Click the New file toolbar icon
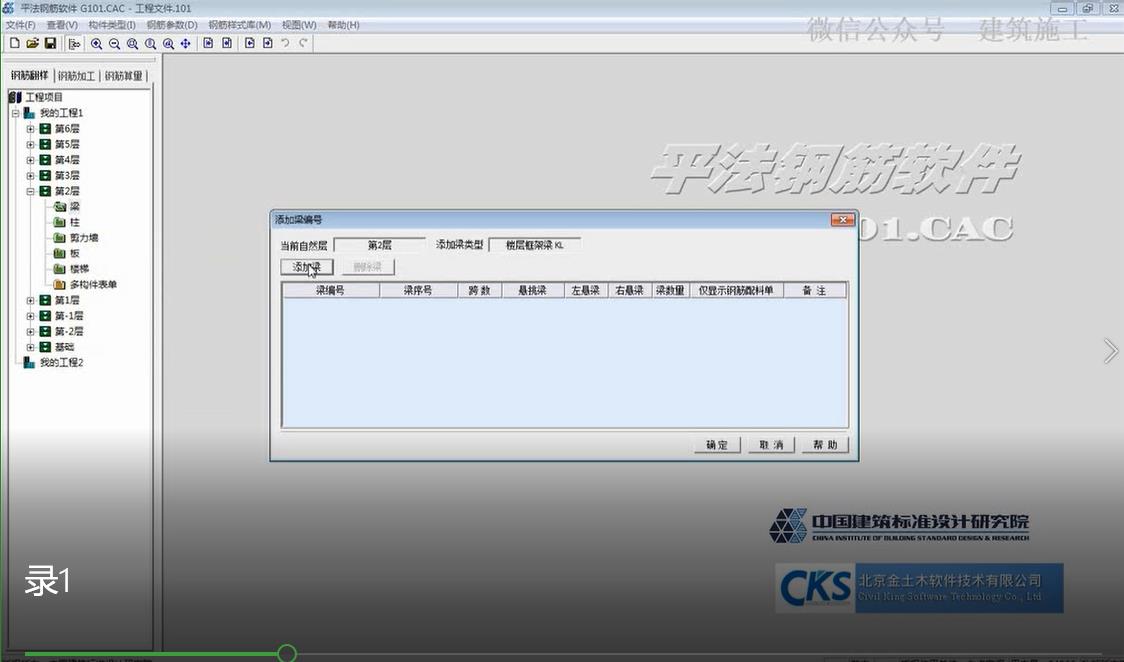The image size is (1124, 662). coord(14,43)
